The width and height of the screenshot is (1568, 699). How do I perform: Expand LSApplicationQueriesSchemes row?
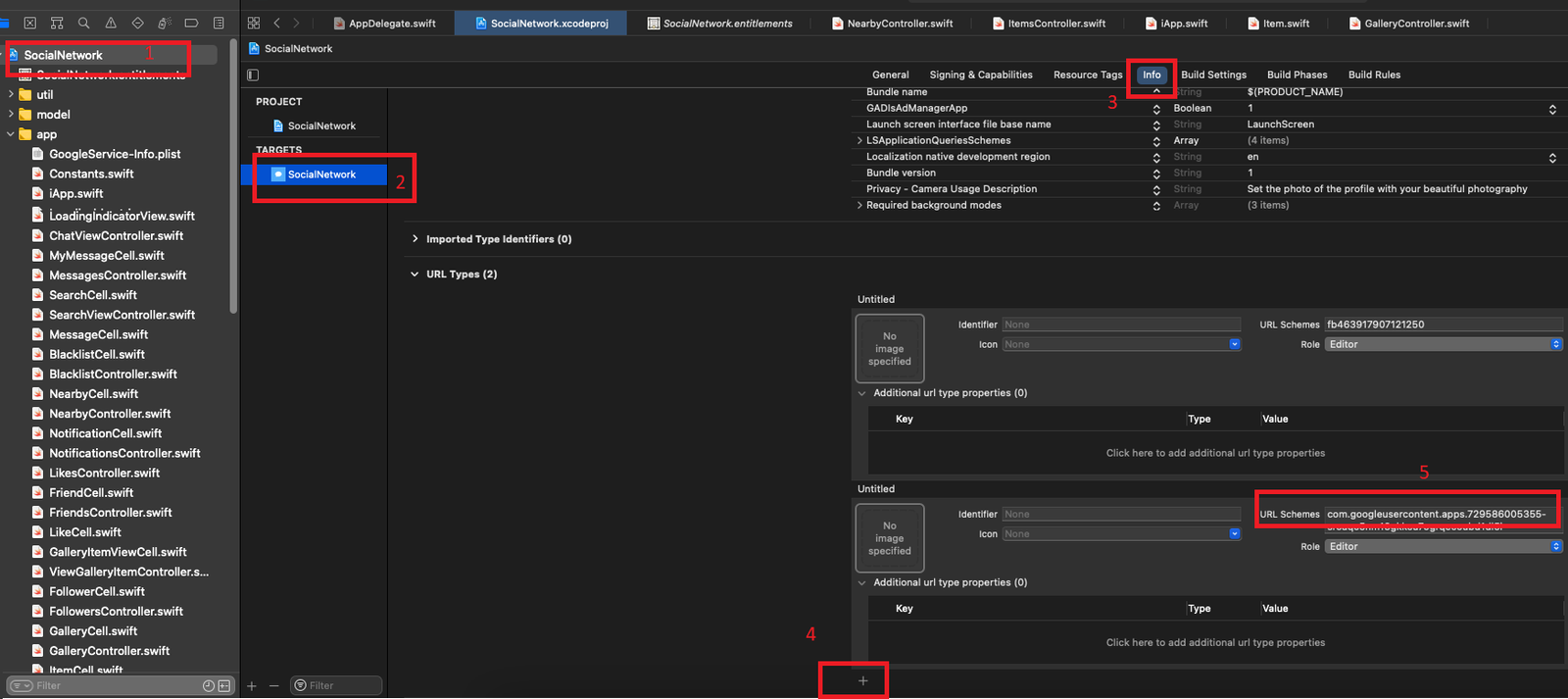coord(859,140)
